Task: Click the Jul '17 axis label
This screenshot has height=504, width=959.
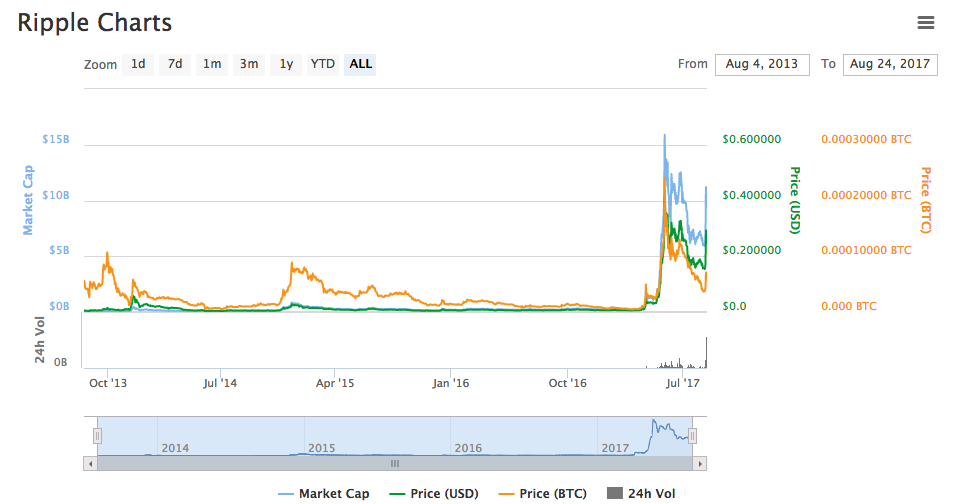Action: 683,384
